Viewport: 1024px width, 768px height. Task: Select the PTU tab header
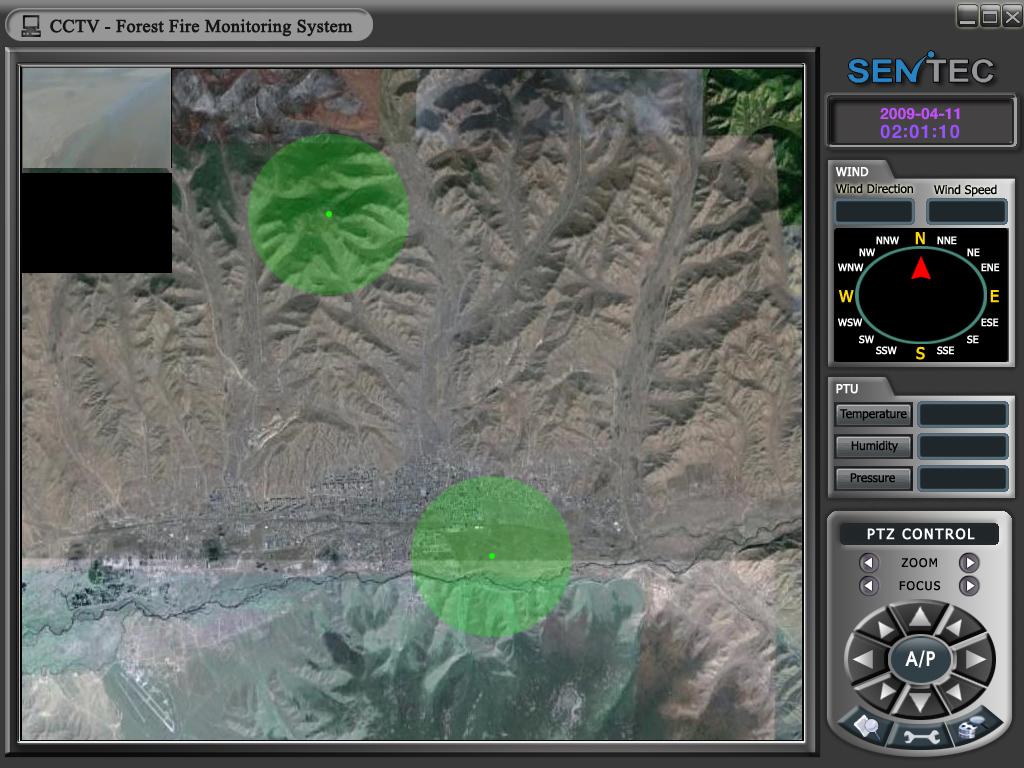847,388
